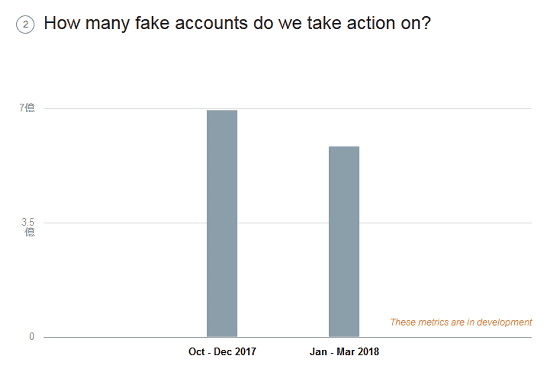This screenshot has width=560, height=366.
Task: Click the Jan - Mar 2018 axis label
Action: coord(344,352)
